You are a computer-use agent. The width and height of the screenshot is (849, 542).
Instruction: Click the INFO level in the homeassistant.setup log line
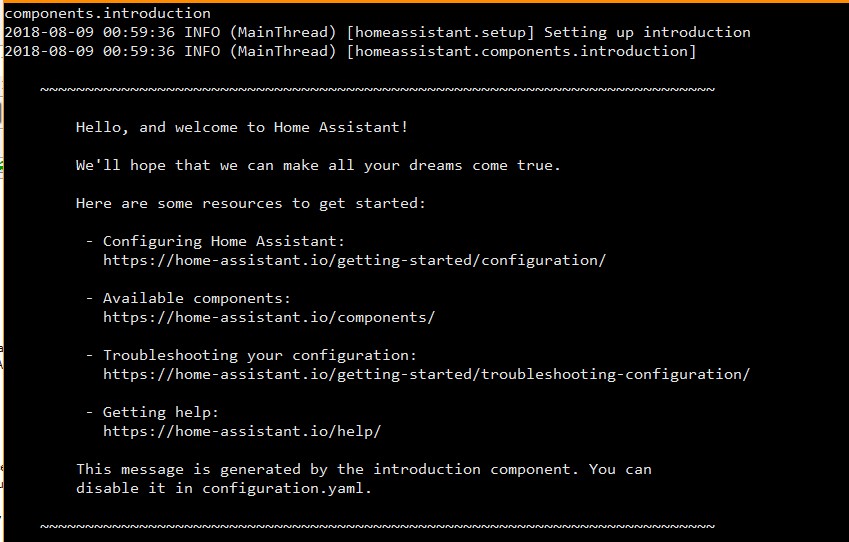(x=202, y=32)
